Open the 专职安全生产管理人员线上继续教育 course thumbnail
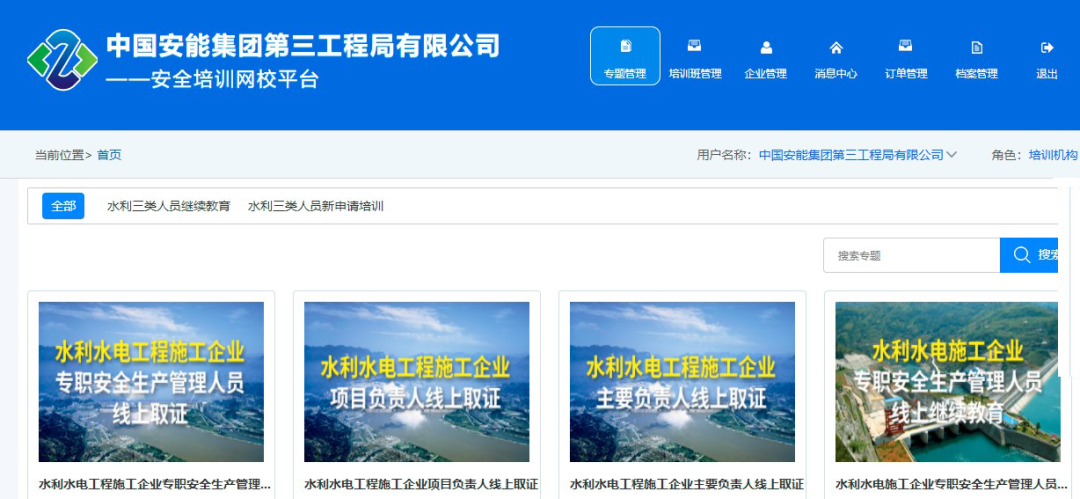Viewport: 1080px width, 499px height. point(946,382)
